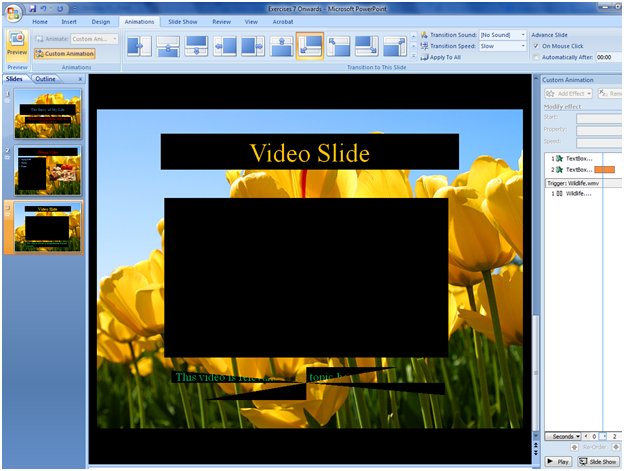Select the first slide thumbnail
624x471 pixels.
pos(46,111)
